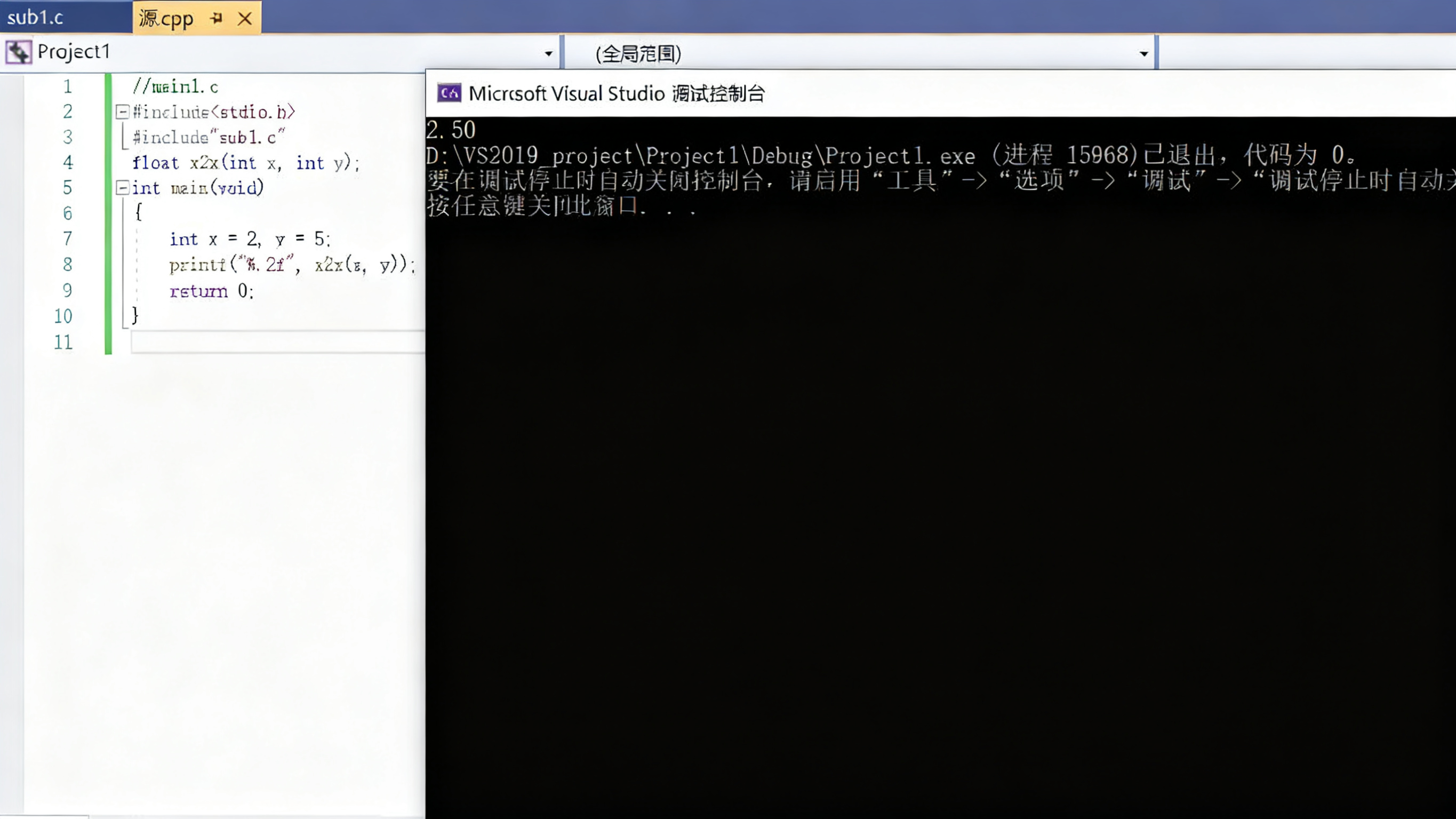The height and width of the screenshot is (819, 1456).
Task: Toggle the pin icon on 源.cpp tab
Action: [216, 18]
